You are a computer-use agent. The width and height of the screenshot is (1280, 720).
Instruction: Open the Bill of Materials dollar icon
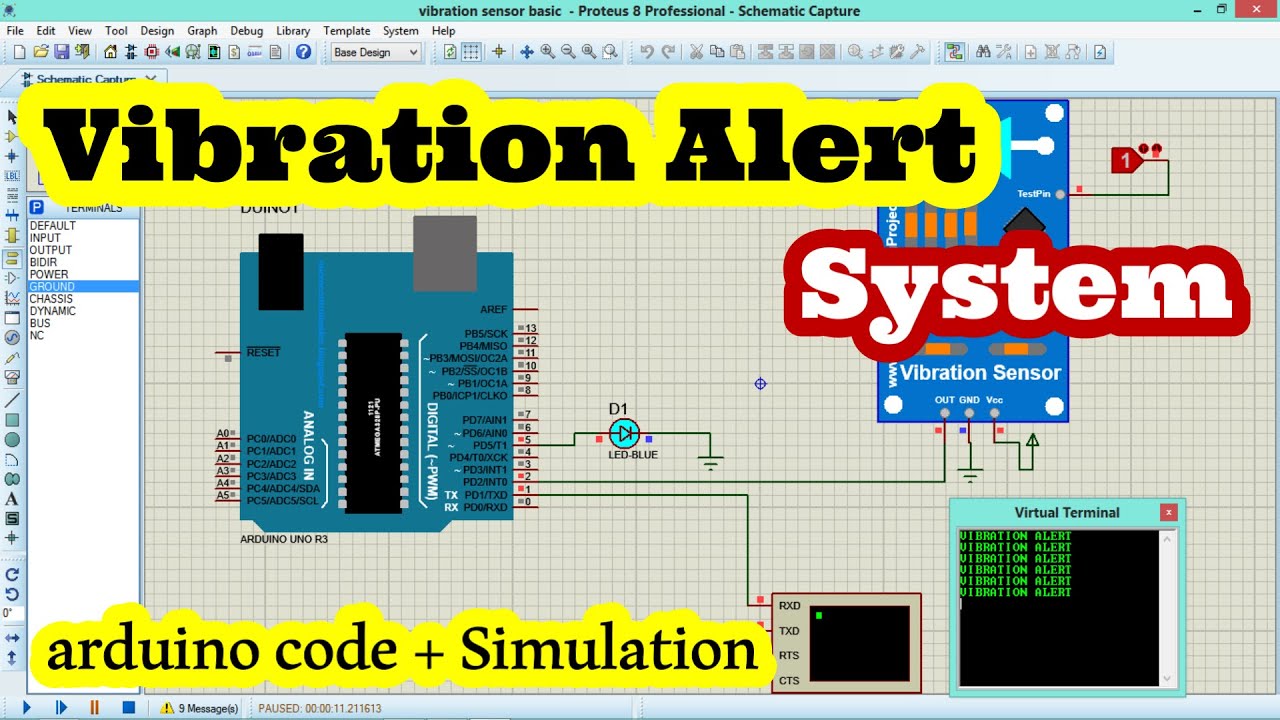coord(234,52)
